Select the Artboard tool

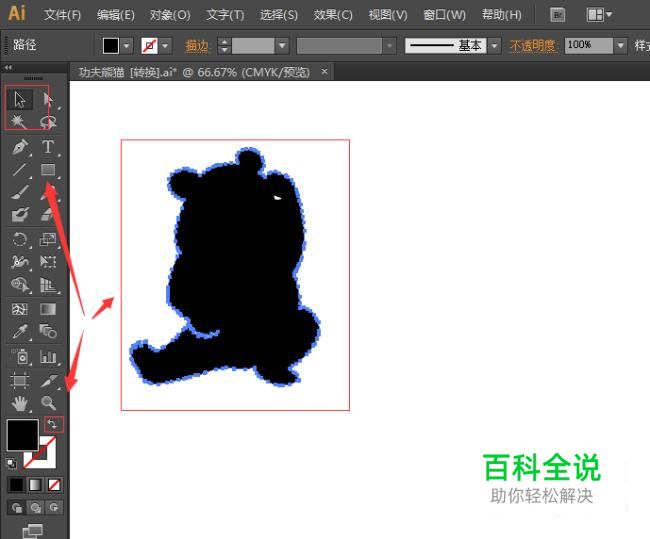tap(19, 380)
